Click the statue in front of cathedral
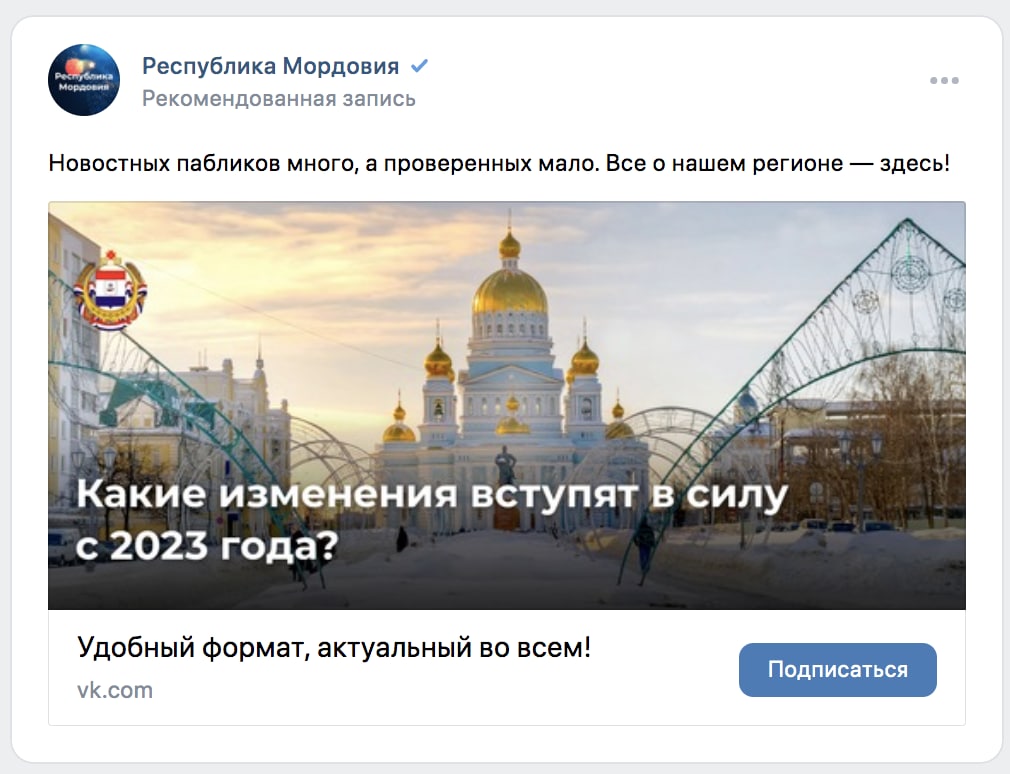 (x=506, y=466)
